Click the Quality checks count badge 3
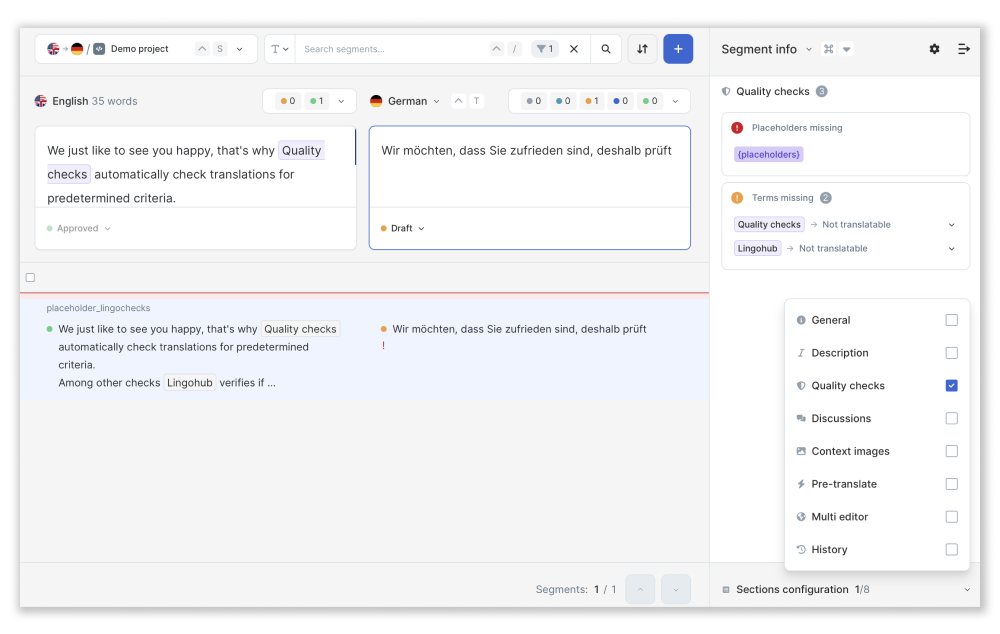Image resolution: width=1000 pixels, height=634 pixels. click(x=821, y=91)
